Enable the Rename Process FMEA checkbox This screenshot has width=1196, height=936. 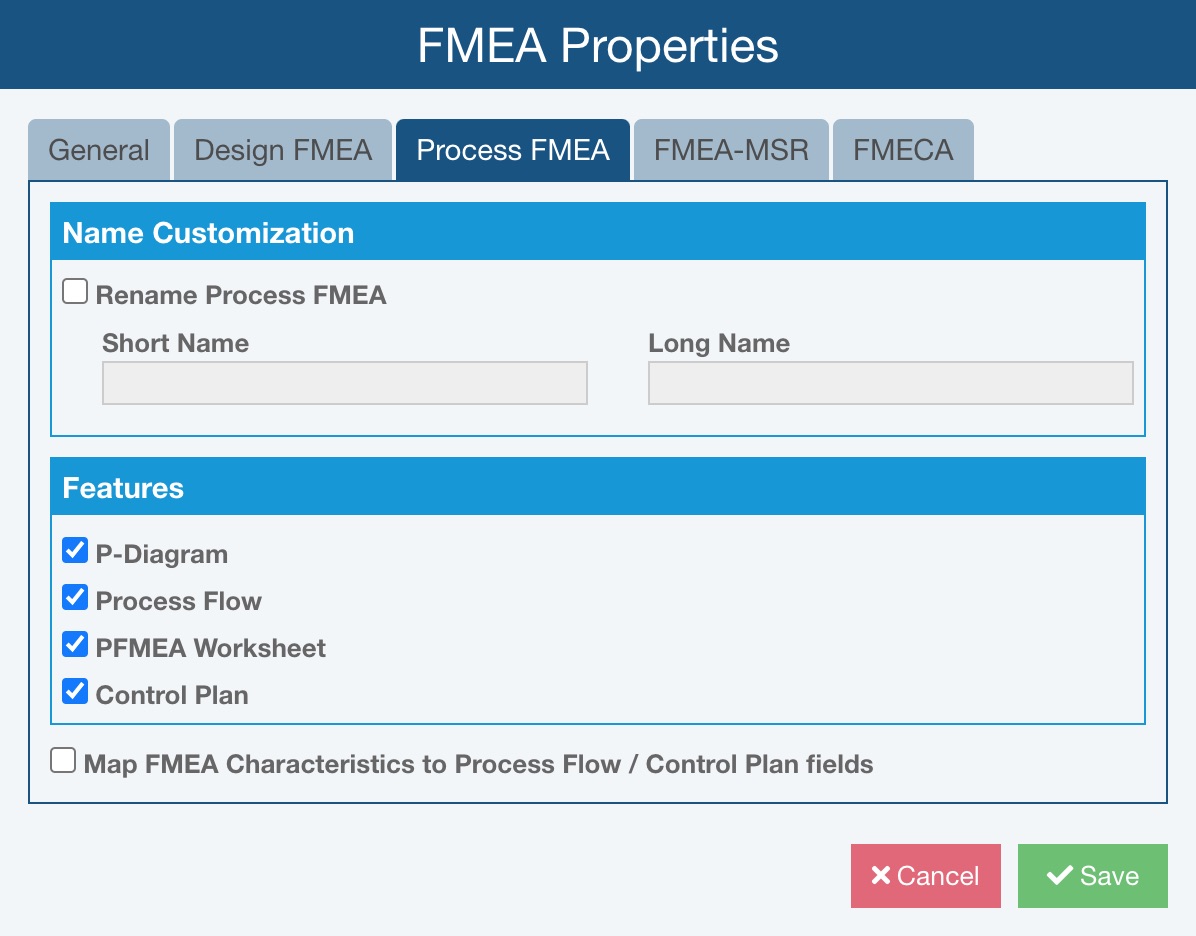[x=75, y=292]
